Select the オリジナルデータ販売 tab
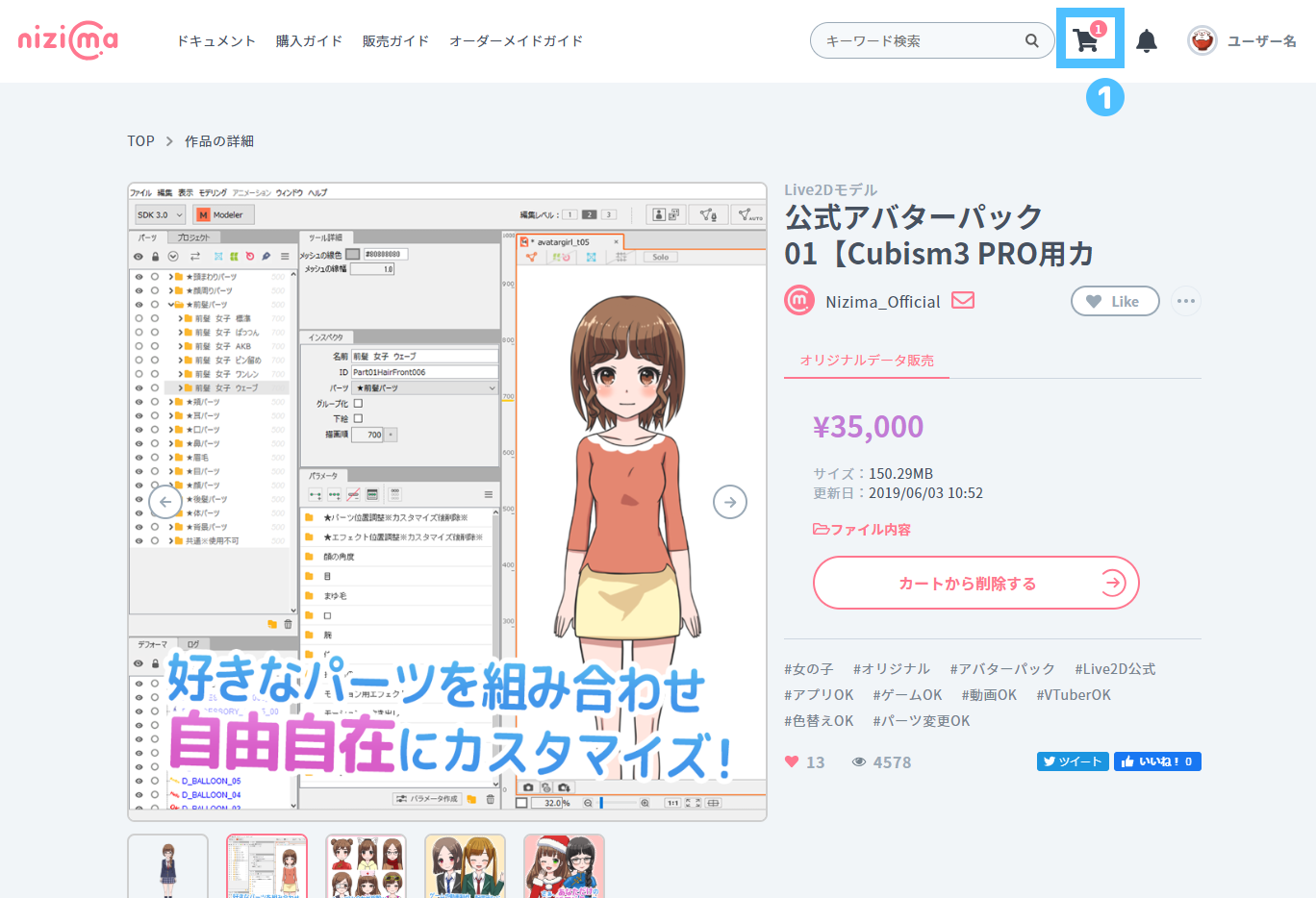The height and width of the screenshot is (898, 1316). pyautogui.click(x=867, y=360)
